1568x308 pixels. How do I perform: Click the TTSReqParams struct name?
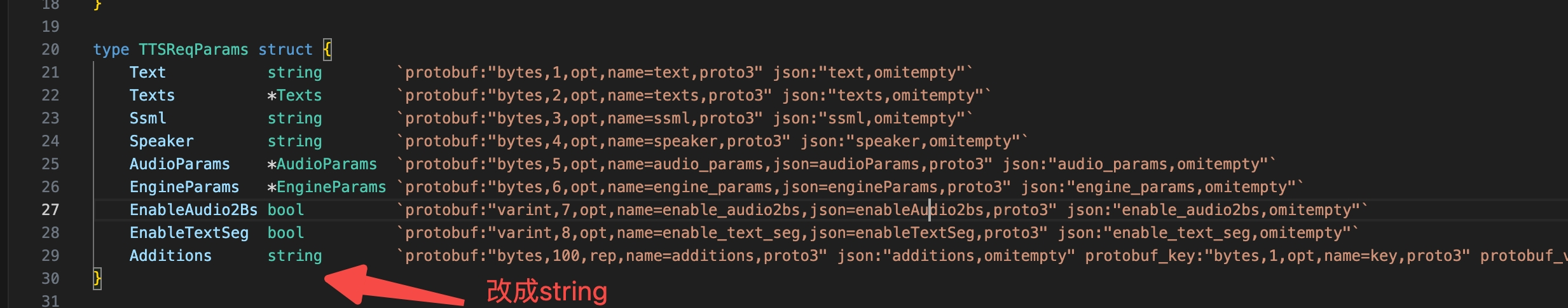(x=193, y=50)
